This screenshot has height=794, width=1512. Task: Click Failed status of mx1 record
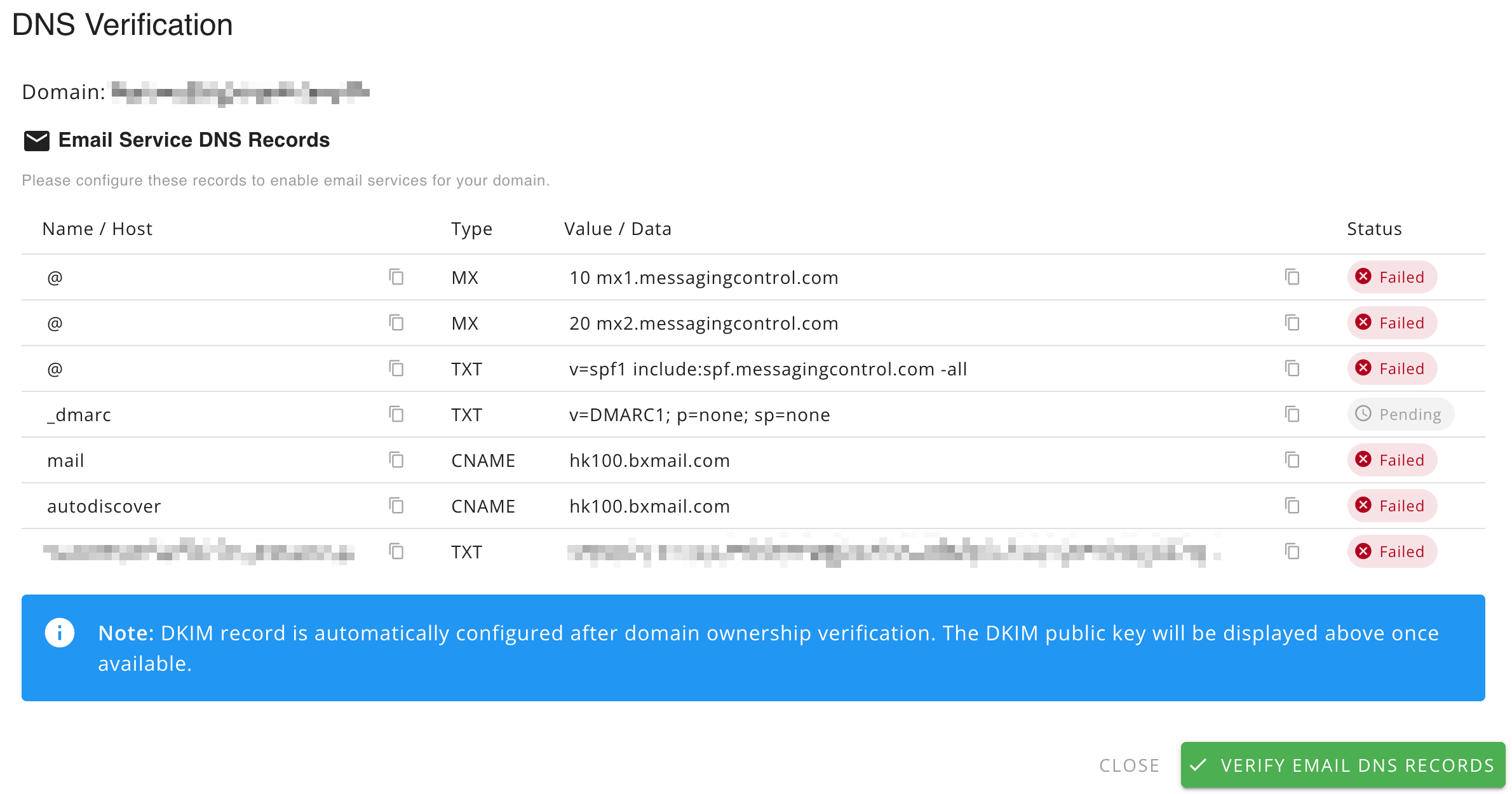[x=1392, y=277]
